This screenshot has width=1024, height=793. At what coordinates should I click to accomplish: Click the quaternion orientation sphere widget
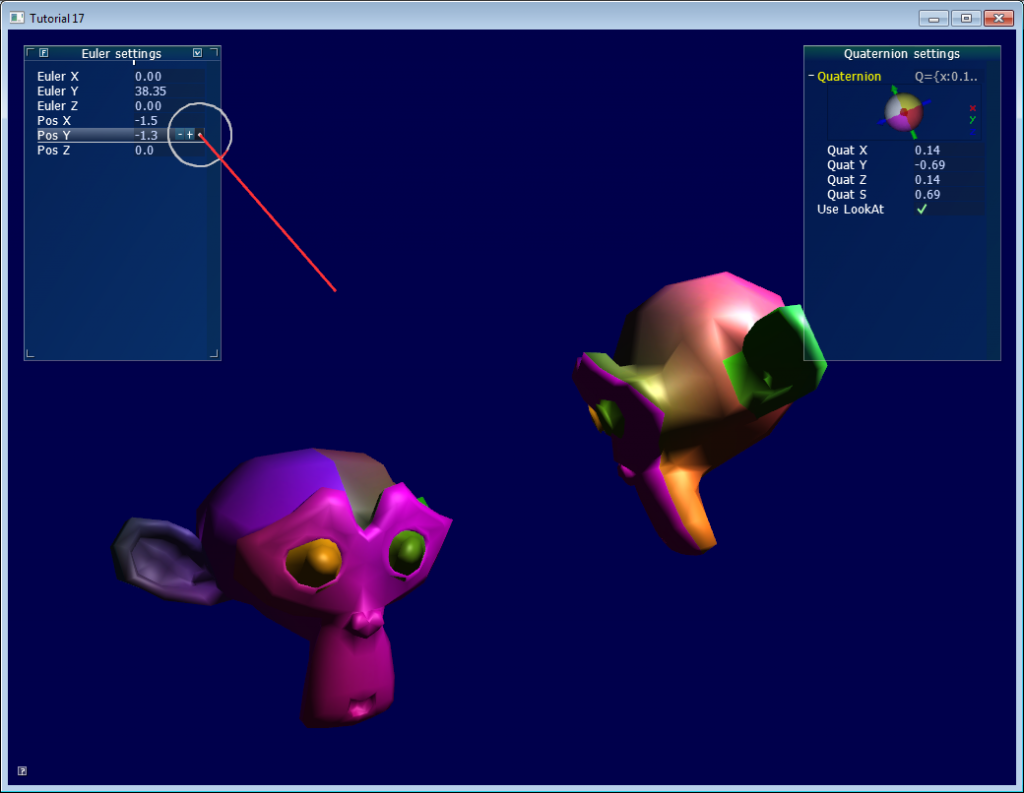pyautogui.click(x=903, y=112)
